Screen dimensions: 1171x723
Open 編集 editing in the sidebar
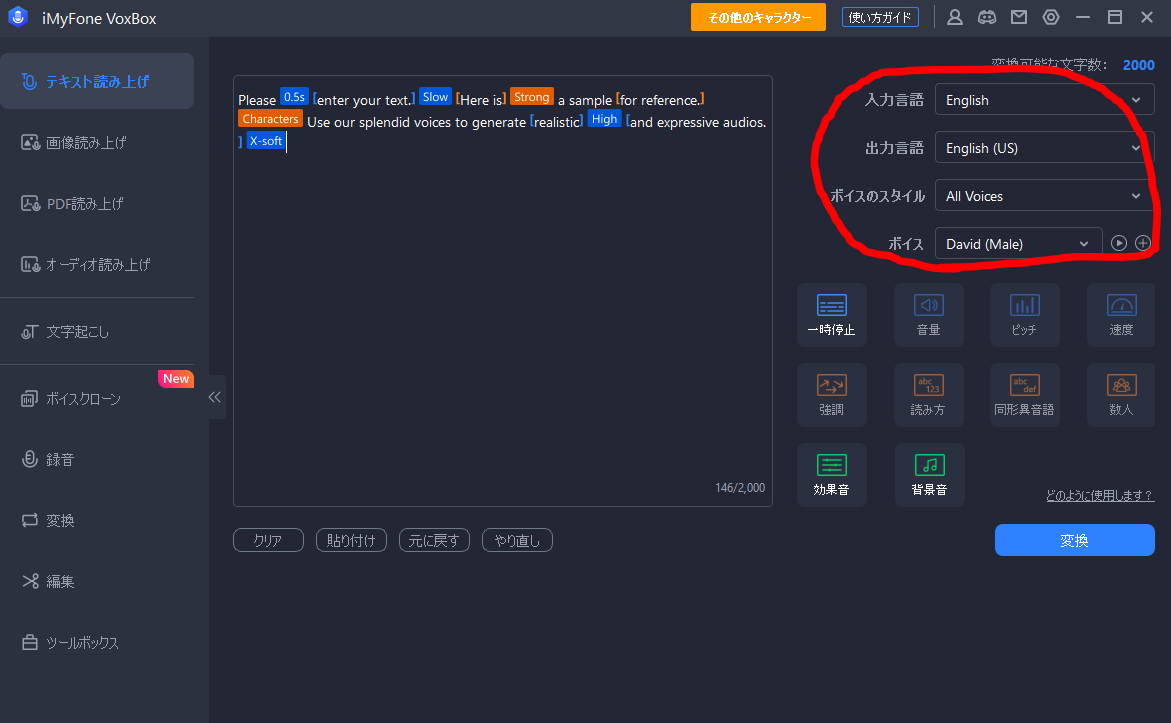click(97, 581)
